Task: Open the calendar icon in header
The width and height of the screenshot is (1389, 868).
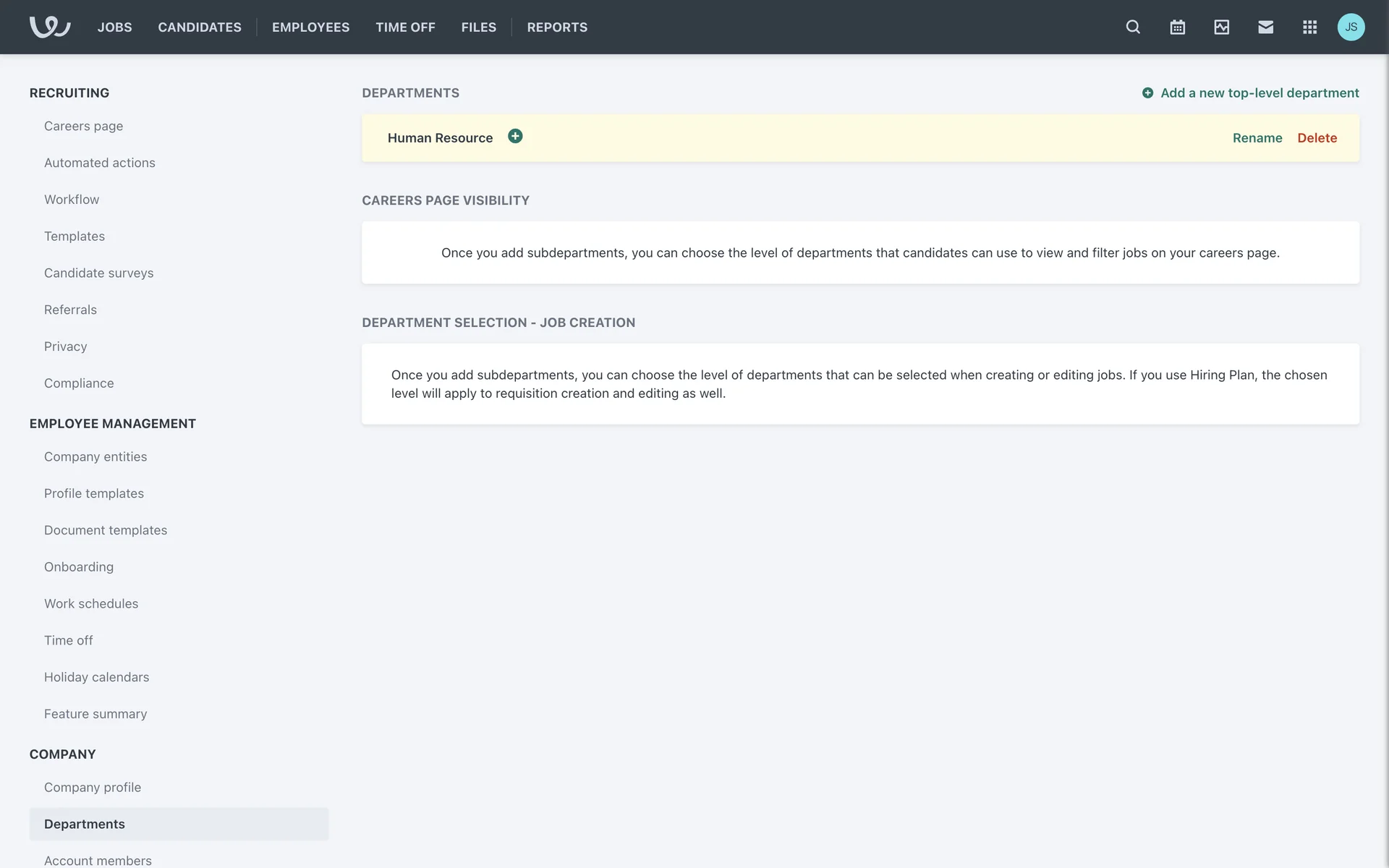Action: coord(1177,27)
